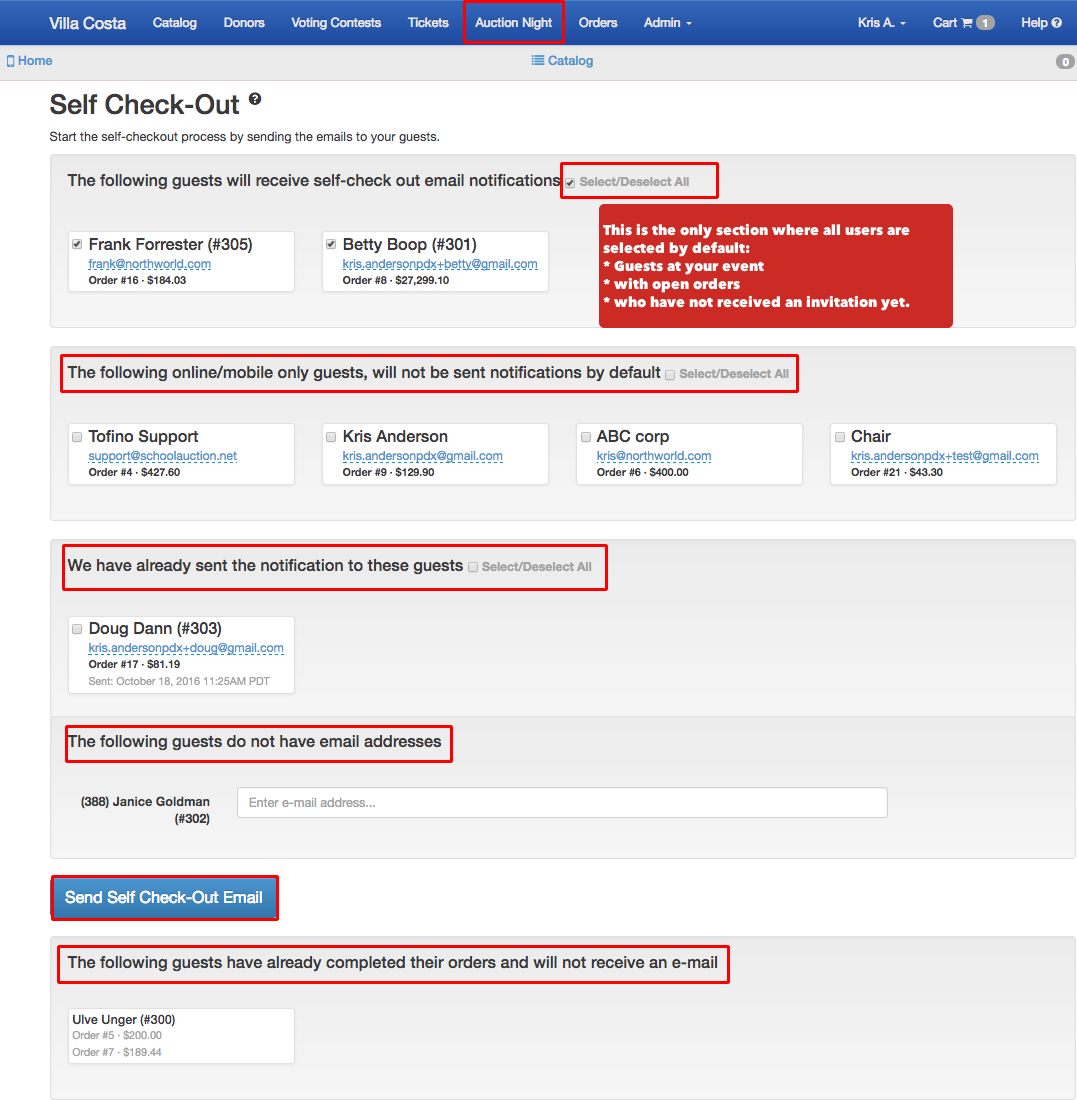
Task: Click the Janice Goldman e-mail address field
Action: click(562, 803)
